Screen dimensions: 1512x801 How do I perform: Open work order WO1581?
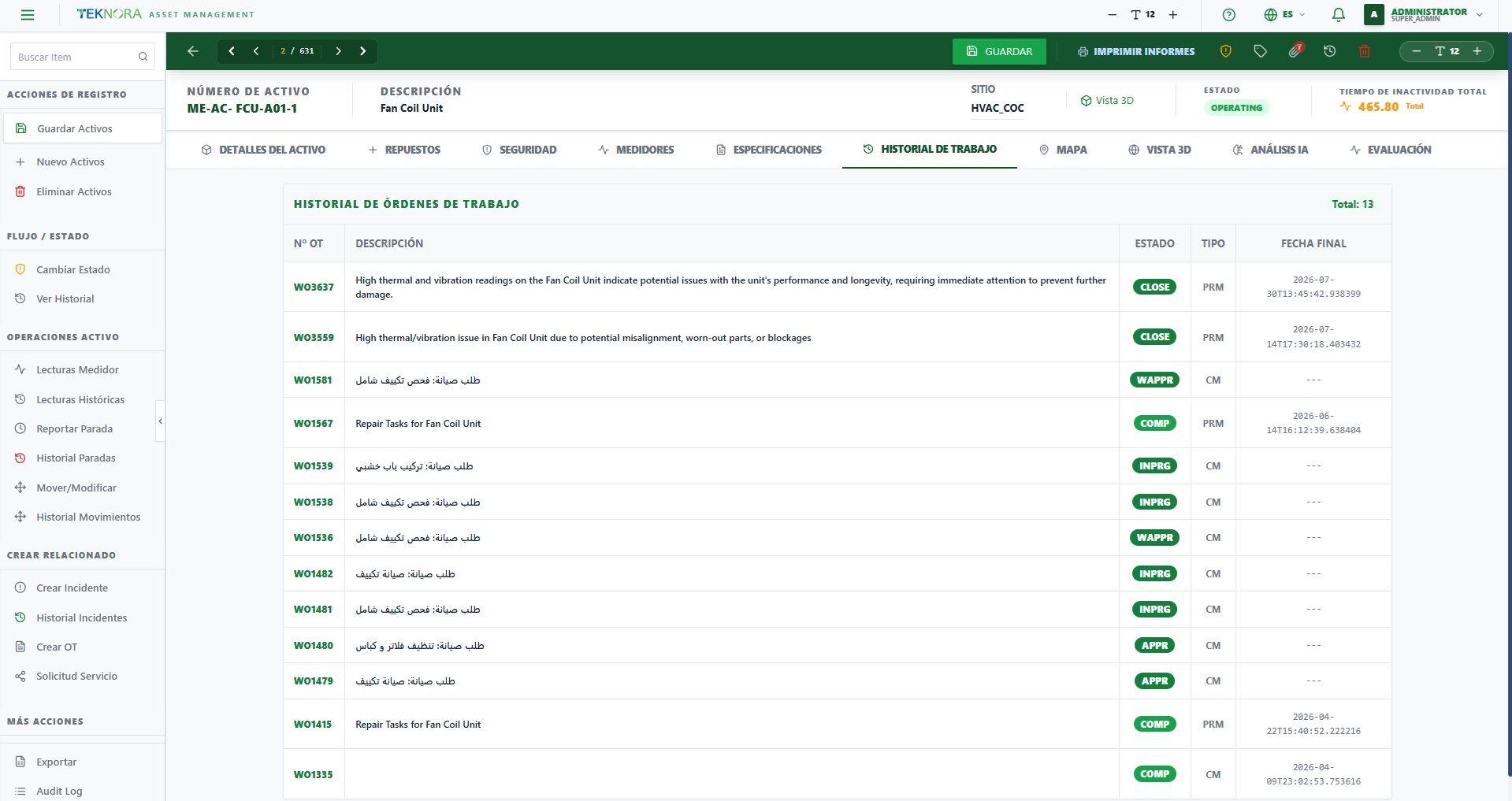[x=313, y=380]
